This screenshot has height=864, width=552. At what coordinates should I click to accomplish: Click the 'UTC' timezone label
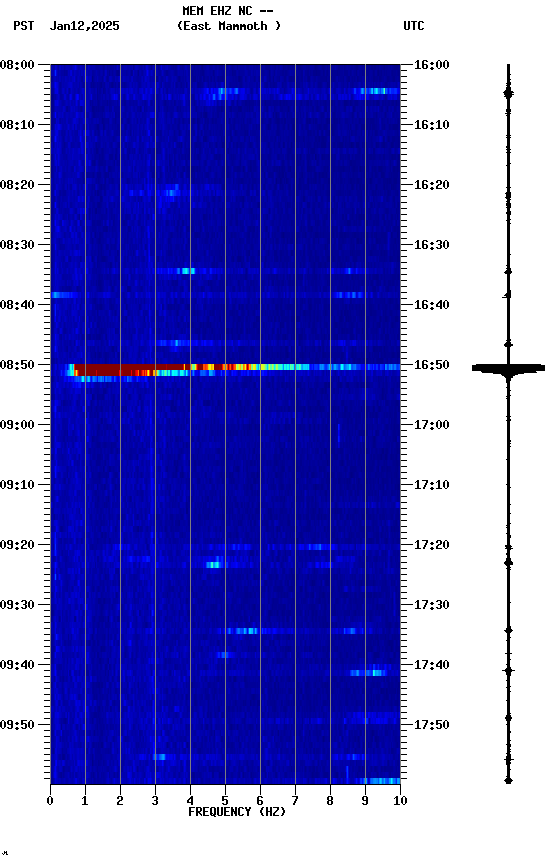[414, 26]
